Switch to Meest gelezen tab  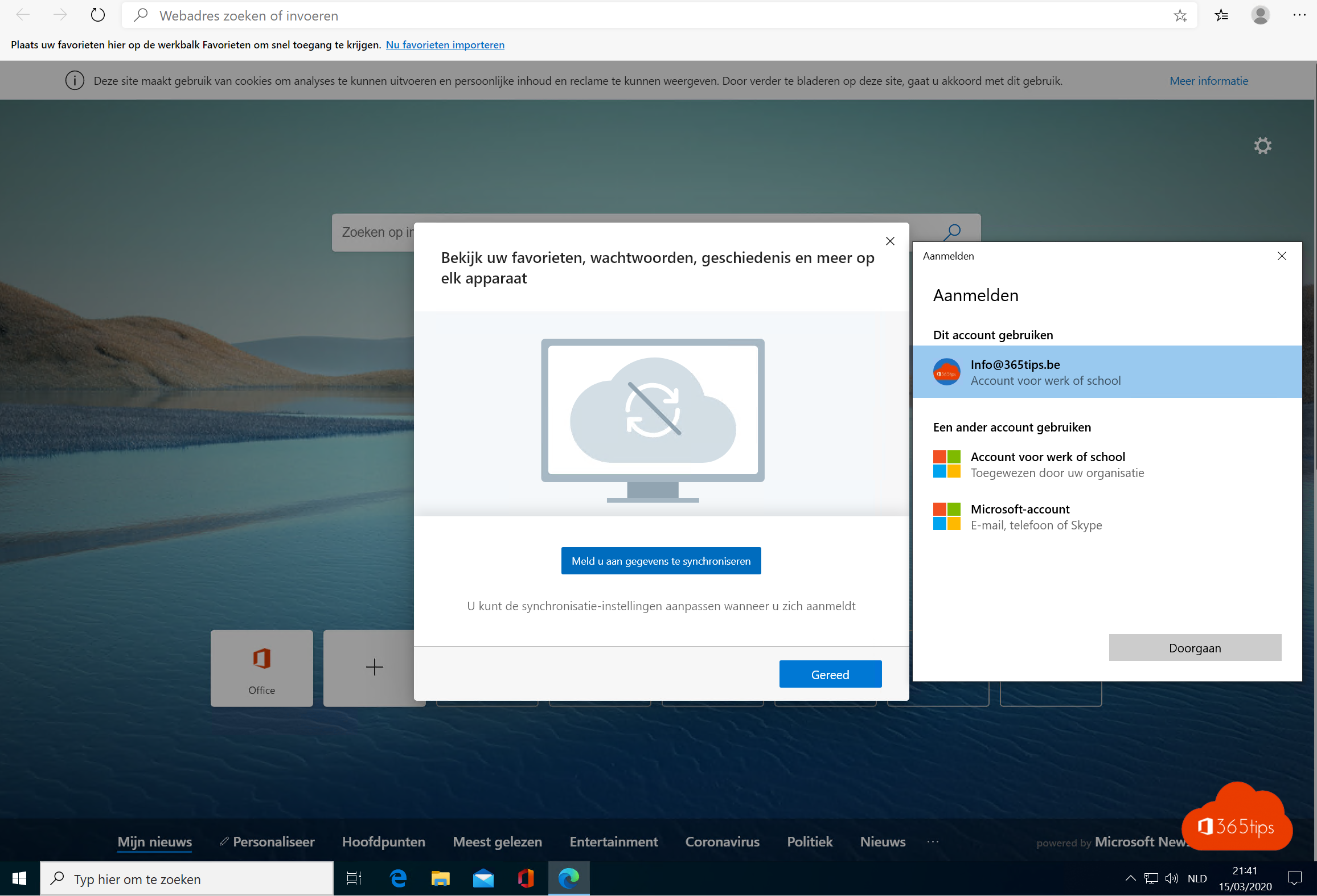point(498,842)
